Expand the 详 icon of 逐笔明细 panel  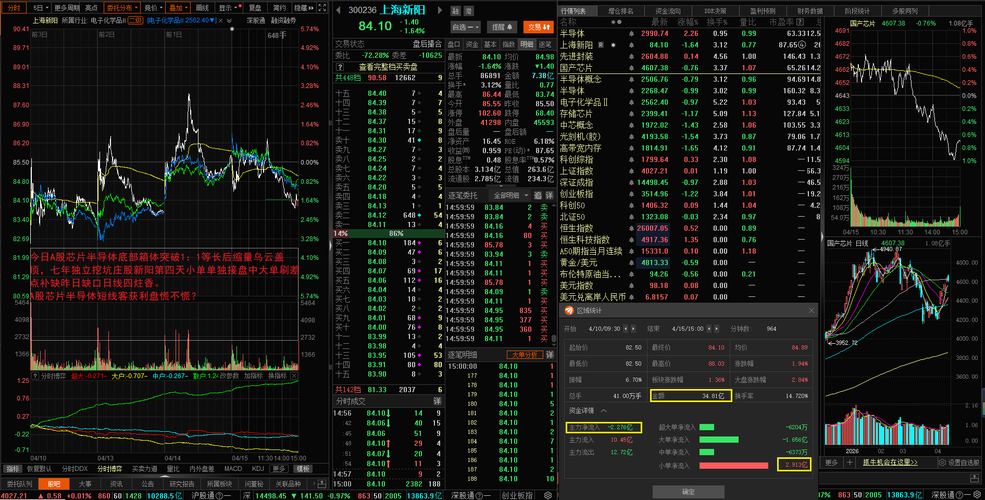[x=549, y=355]
